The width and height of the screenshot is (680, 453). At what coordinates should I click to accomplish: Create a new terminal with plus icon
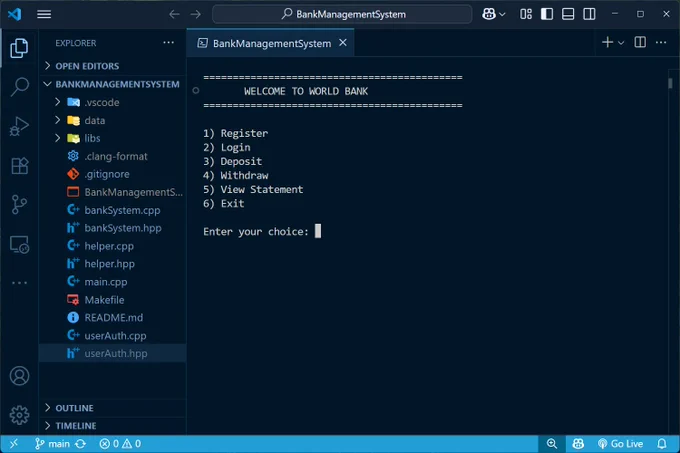(x=608, y=42)
